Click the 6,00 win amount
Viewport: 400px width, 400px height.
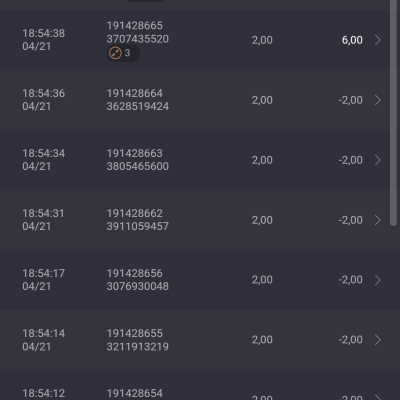point(352,40)
